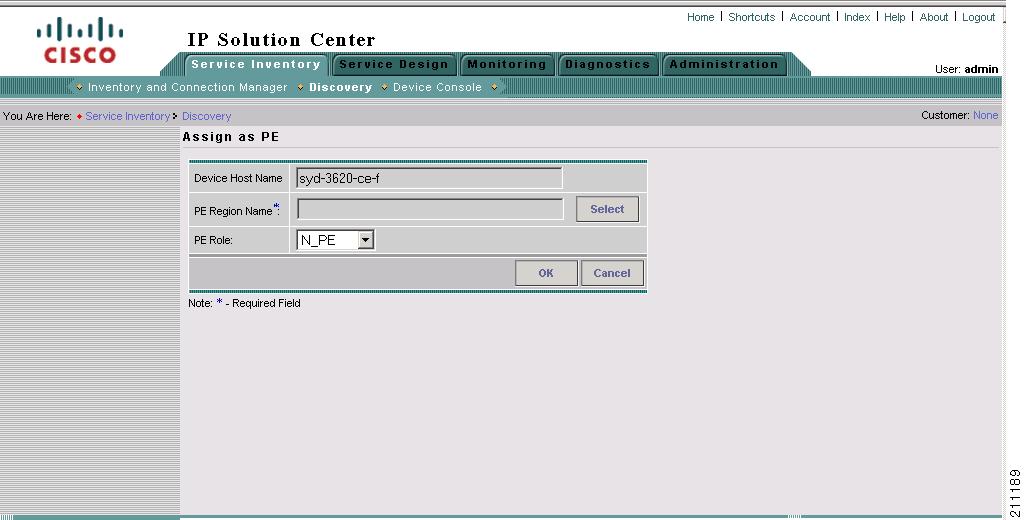Click the IP Solution Center title
Image resolution: width=1024 pixels, height=520 pixels.
(281, 40)
